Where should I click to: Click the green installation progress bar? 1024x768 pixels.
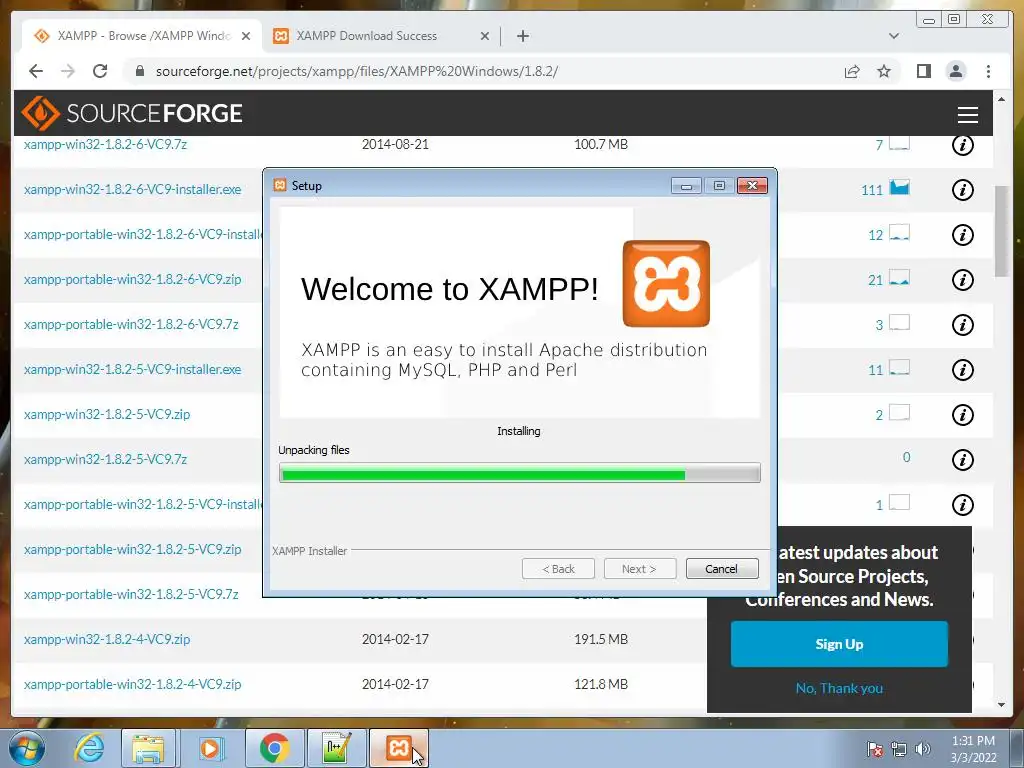pyautogui.click(x=519, y=473)
